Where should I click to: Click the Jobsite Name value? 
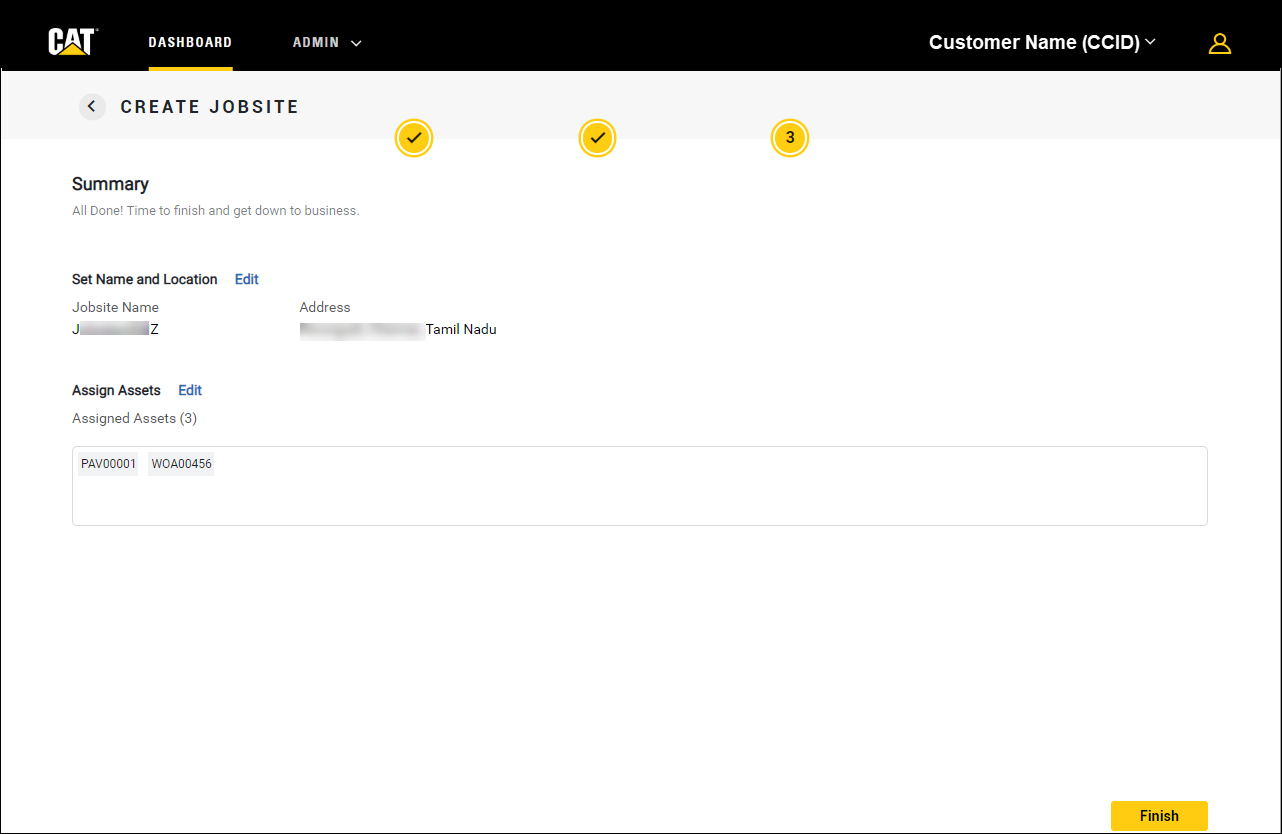115,329
